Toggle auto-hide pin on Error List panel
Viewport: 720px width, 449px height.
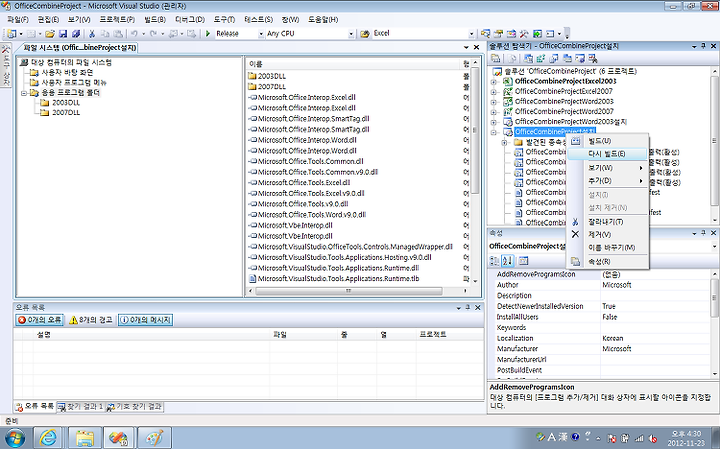[x=468, y=308]
